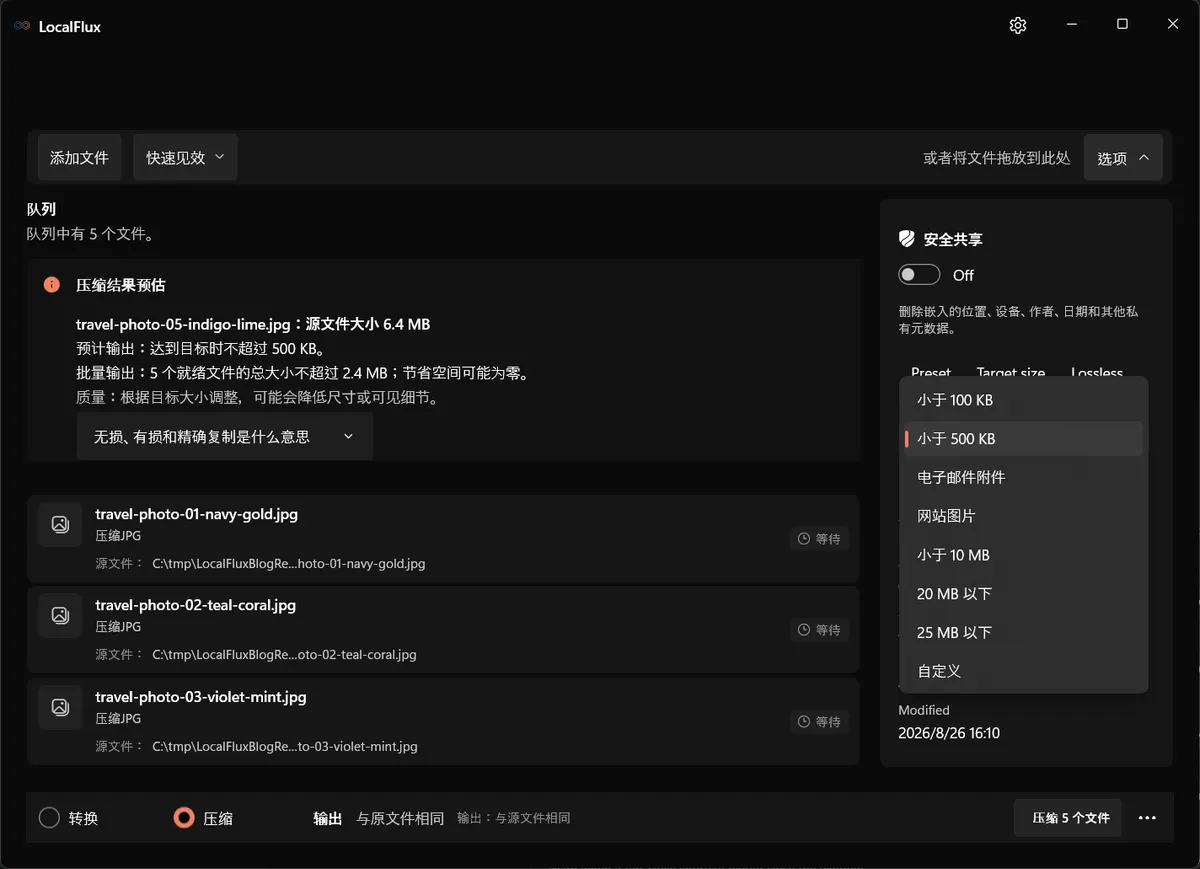Image resolution: width=1200 pixels, height=869 pixels.
Task: Switch to the Target size tab
Action: coord(1011,371)
